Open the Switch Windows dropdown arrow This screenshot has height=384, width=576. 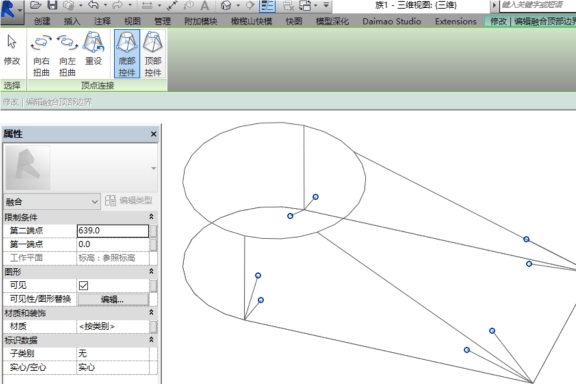point(316,5)
